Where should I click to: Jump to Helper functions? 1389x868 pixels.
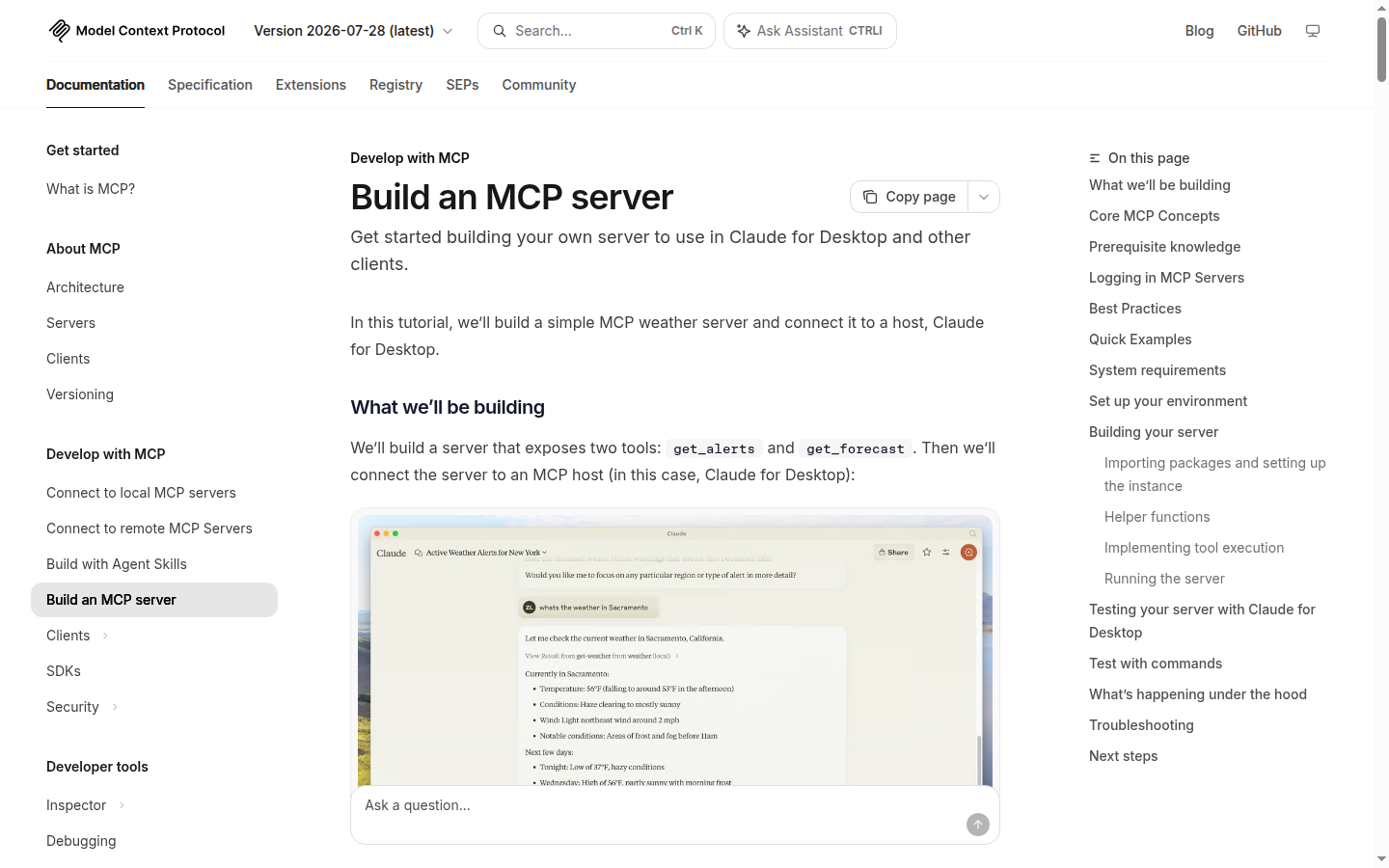[1157, 517]
